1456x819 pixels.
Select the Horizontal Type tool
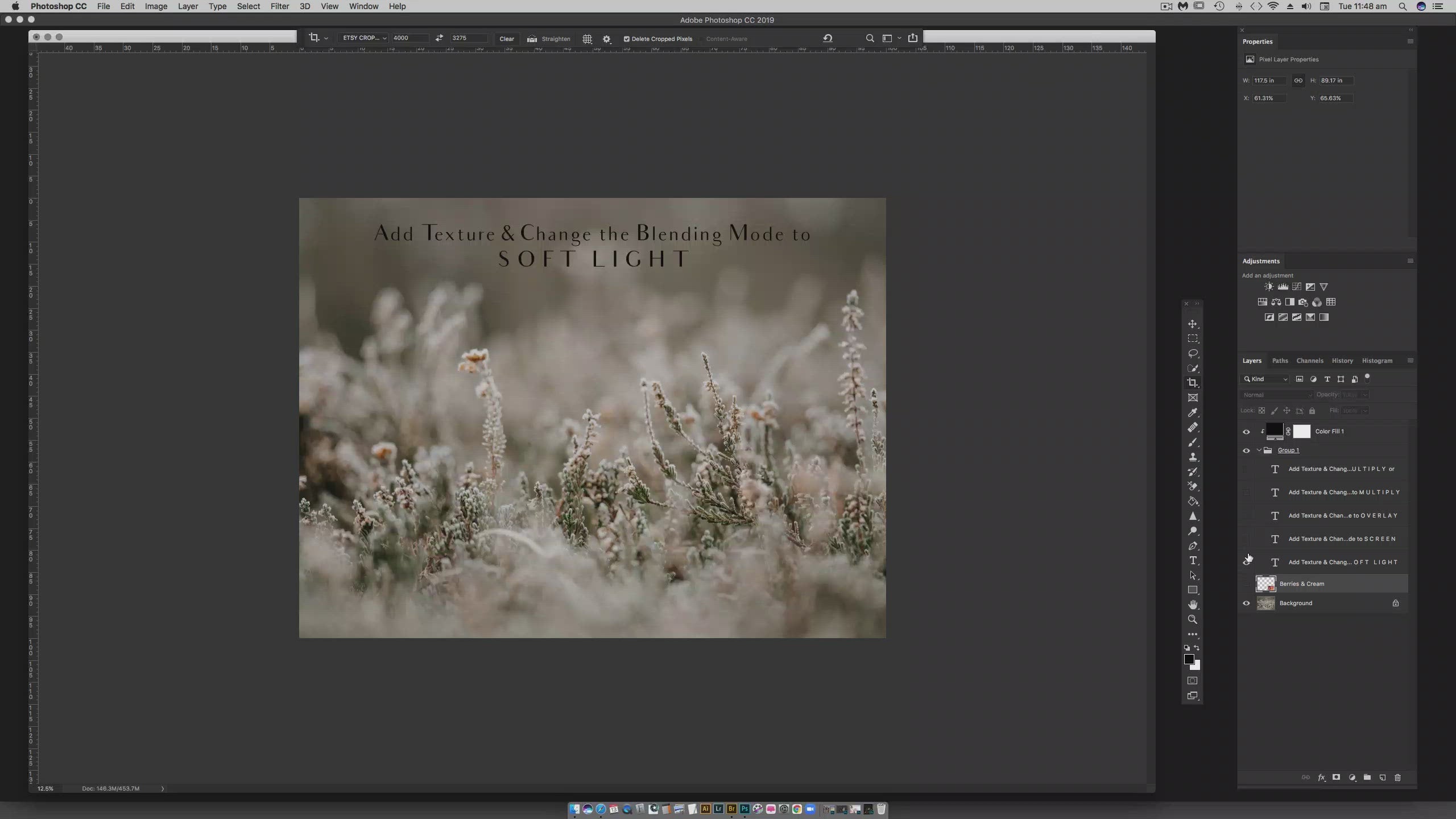[x=1193, y=561]
